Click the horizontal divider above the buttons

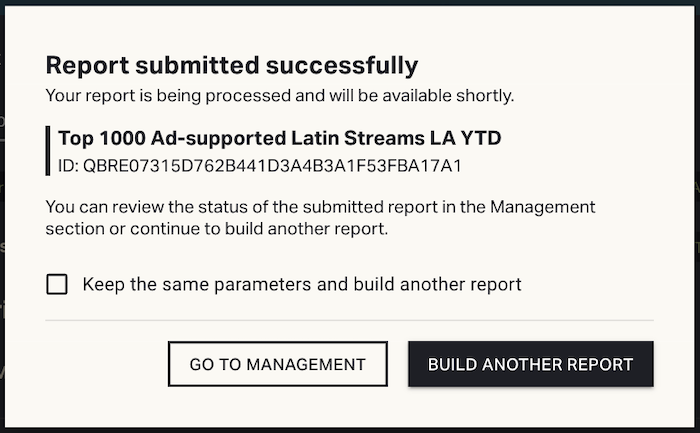coord(349,321)
